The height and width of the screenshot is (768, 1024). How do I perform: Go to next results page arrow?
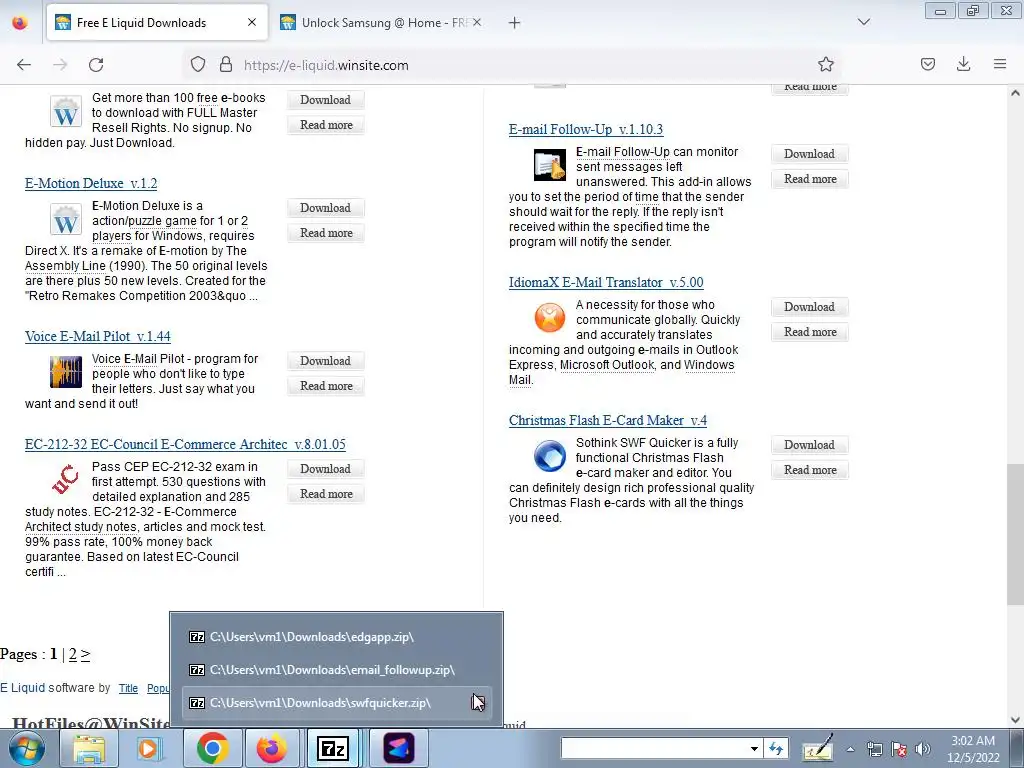[x=85, y=654]
